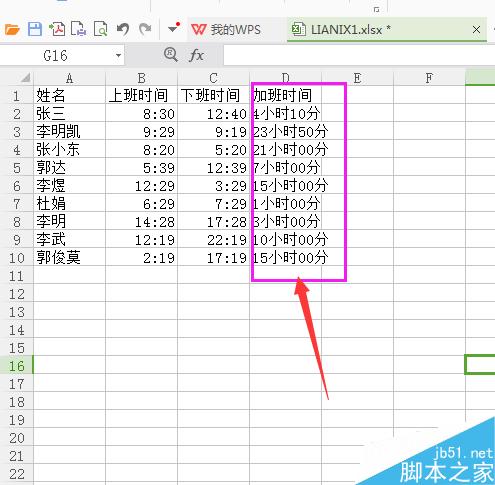Redo the last action

pyautogui.click(x=145, y=29)
